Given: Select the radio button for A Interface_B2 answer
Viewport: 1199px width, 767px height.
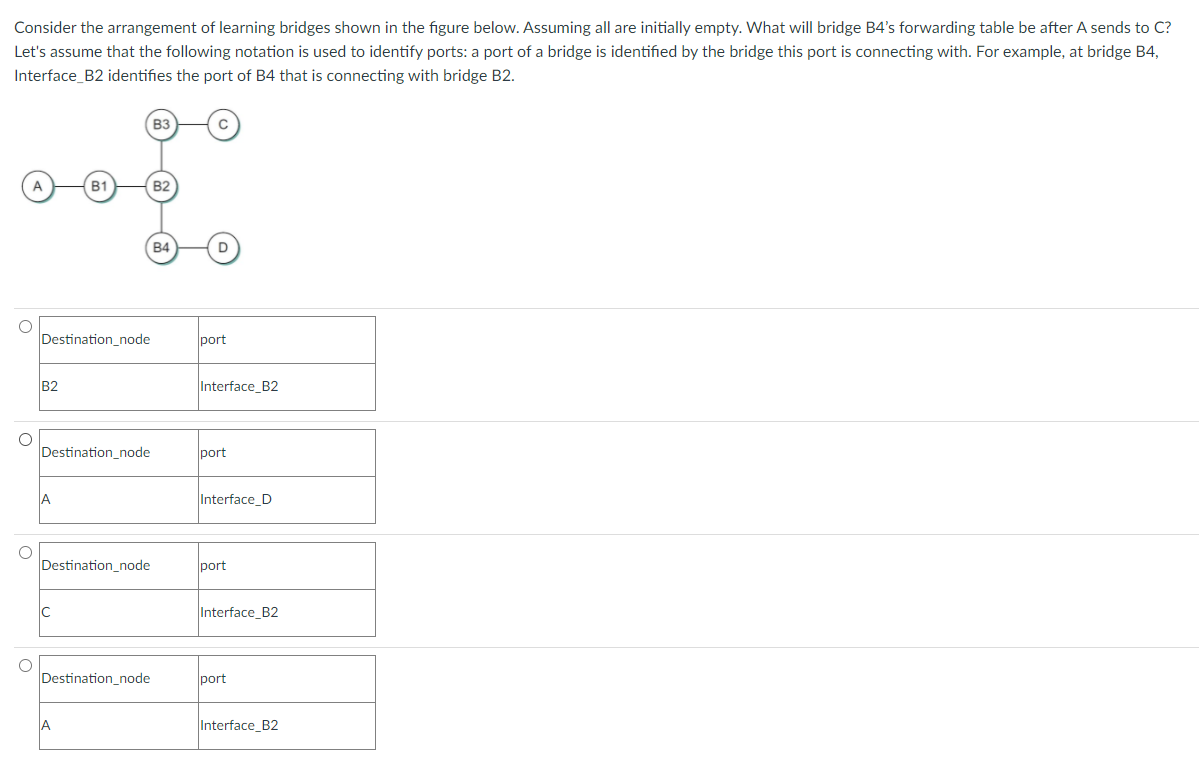Looking at the screenshot, I should 25,665.
